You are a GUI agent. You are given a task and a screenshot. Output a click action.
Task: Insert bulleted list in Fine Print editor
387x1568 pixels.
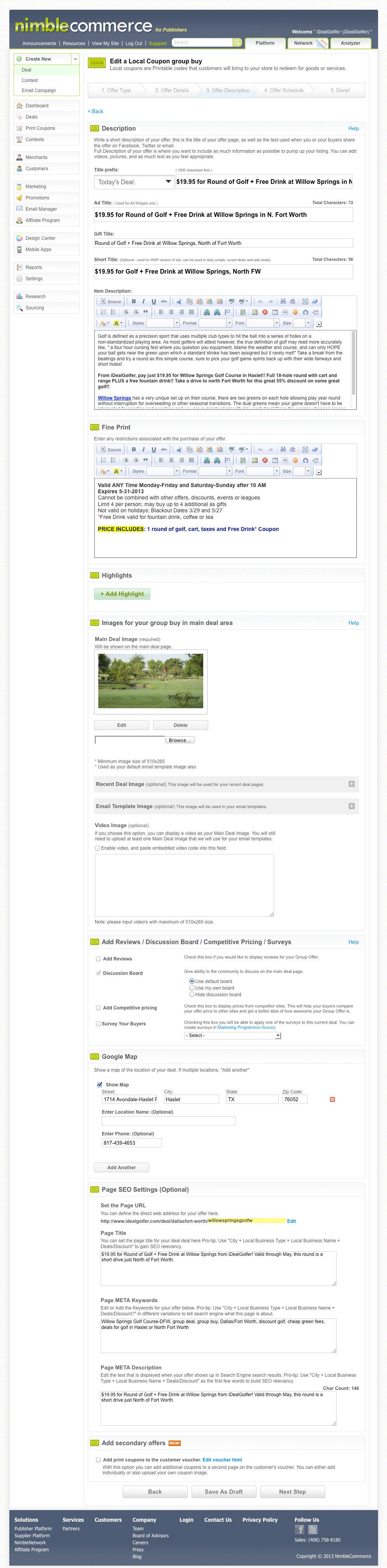[x=113, y=460]
